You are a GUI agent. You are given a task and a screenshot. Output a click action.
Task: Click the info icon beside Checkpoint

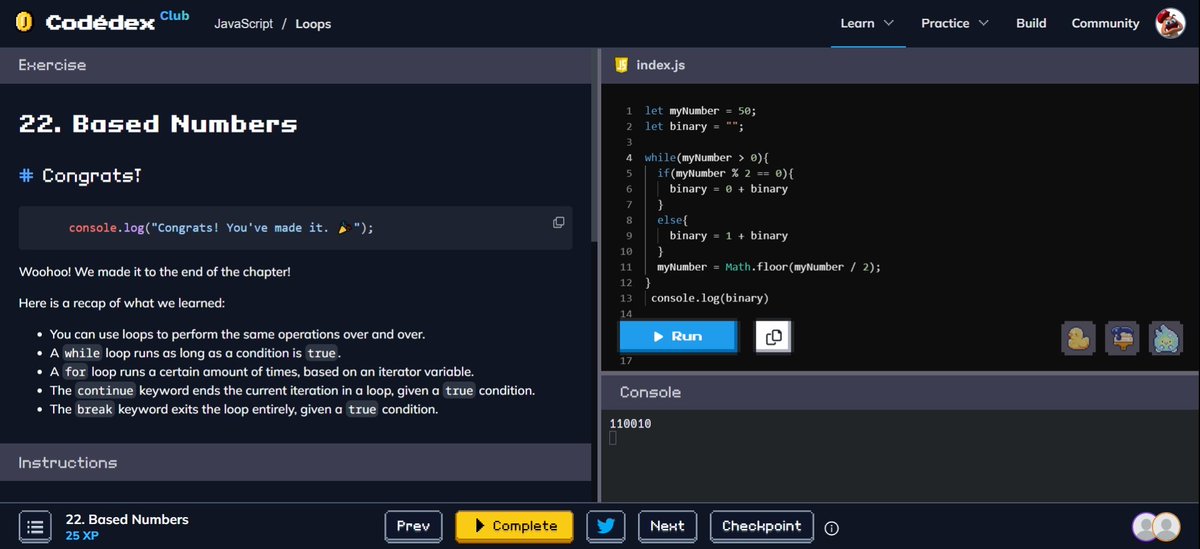[x=831, y=528]
